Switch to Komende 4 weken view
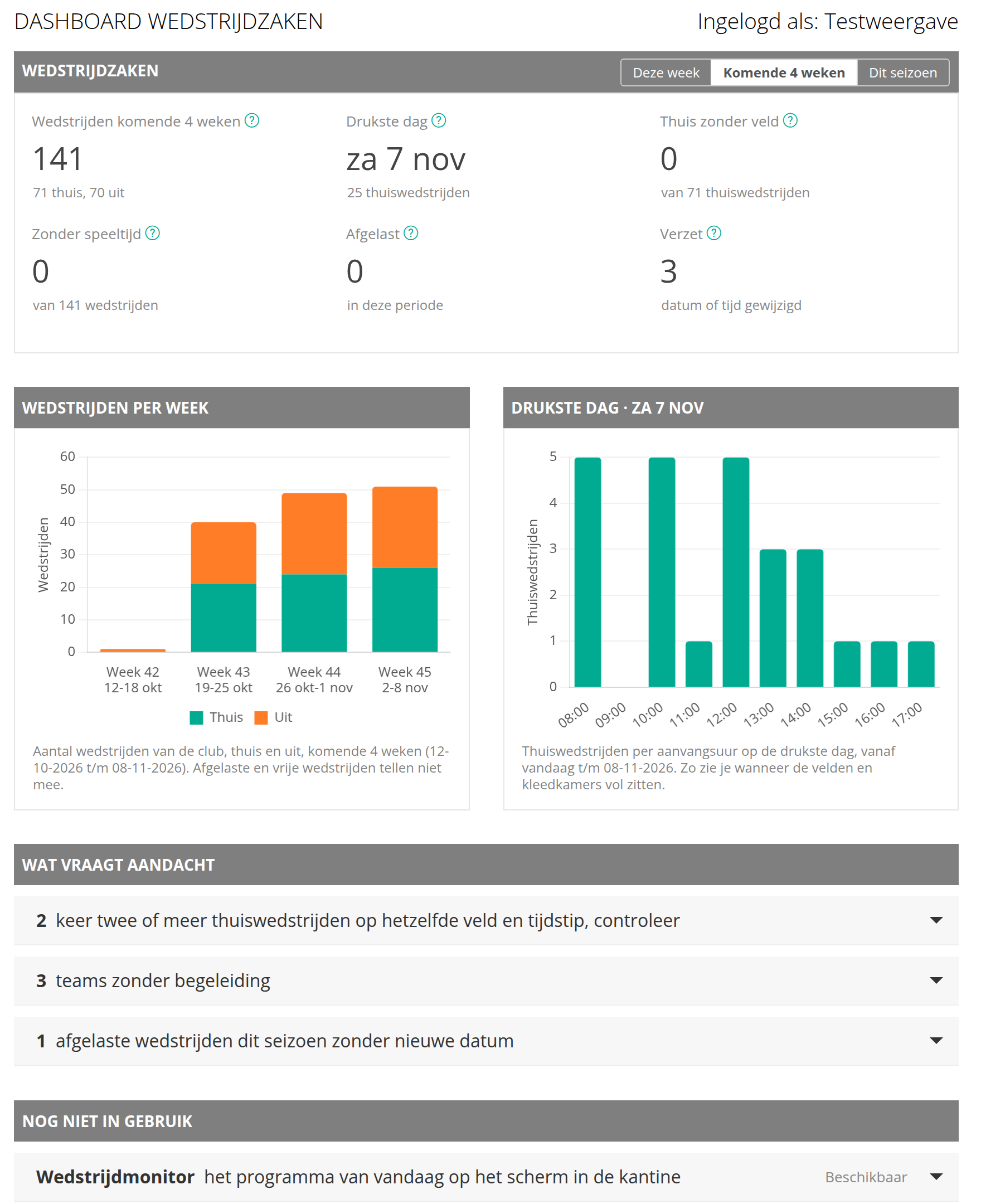This screenshot has height=1204, width=981. click(x=784, y=73)
